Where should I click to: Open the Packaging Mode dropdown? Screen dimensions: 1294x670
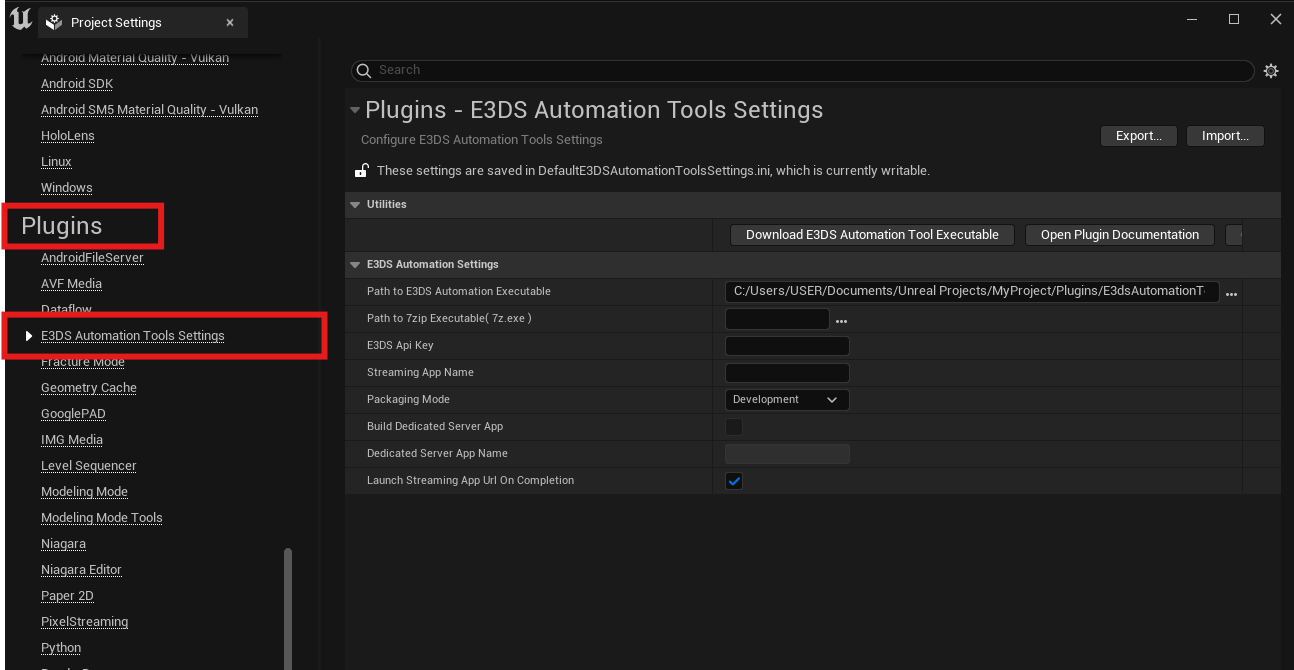(786, 400)
